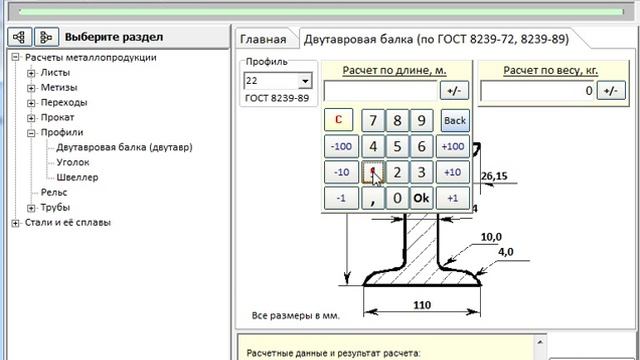Click the ГОСТ 8239-89 label
Image resolution: width=640 pixels, height=360 pixels.
click(x=277, y=98)
